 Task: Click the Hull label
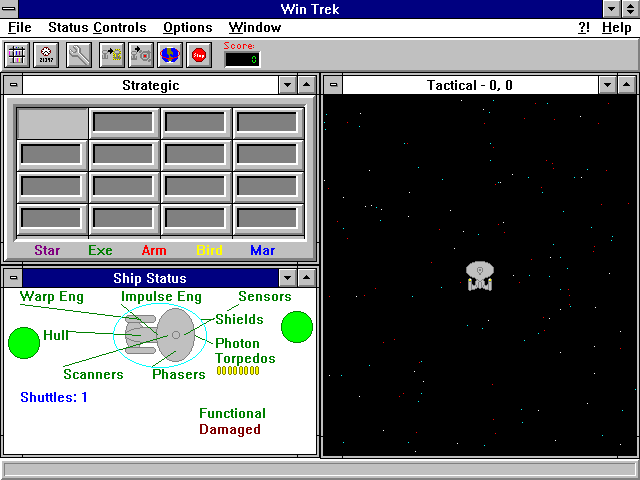[x=56, y=335]
